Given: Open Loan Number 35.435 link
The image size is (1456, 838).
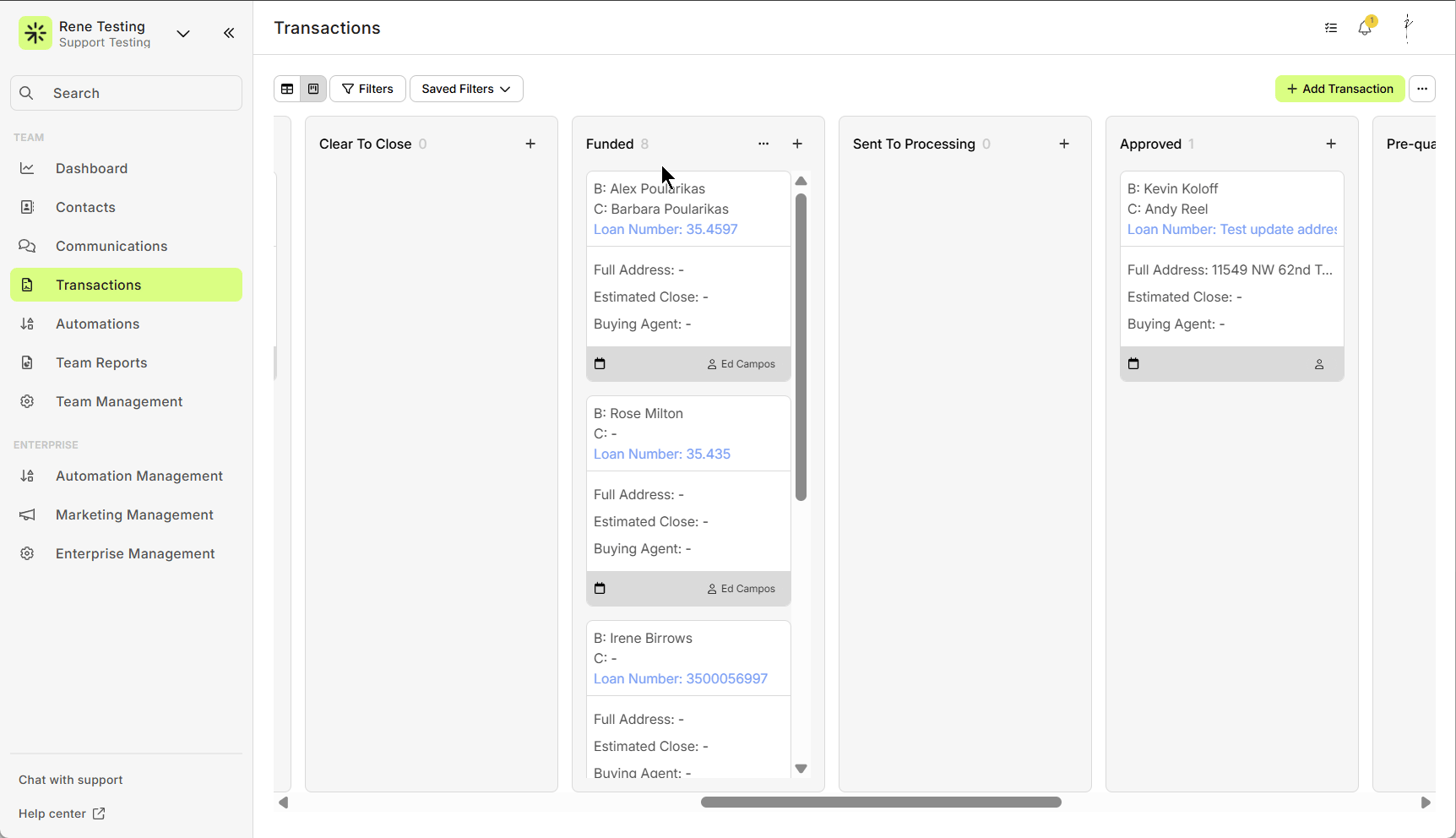Looking at the screenshot, I should (x=661, y=454).
